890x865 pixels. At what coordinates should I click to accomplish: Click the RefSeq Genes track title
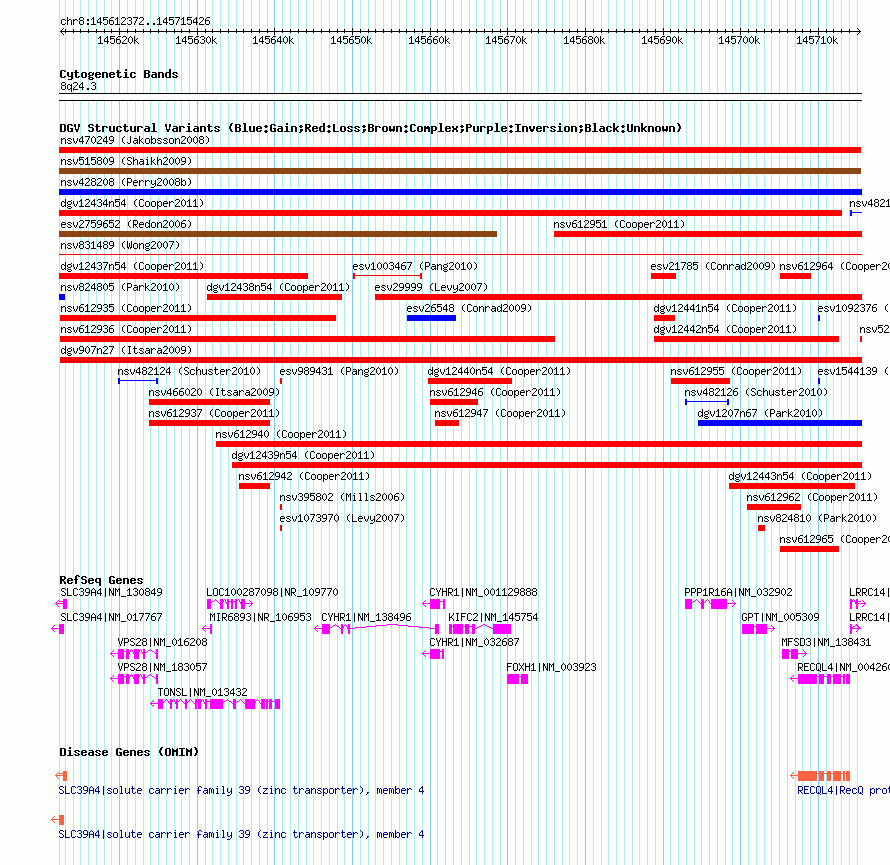101,580
